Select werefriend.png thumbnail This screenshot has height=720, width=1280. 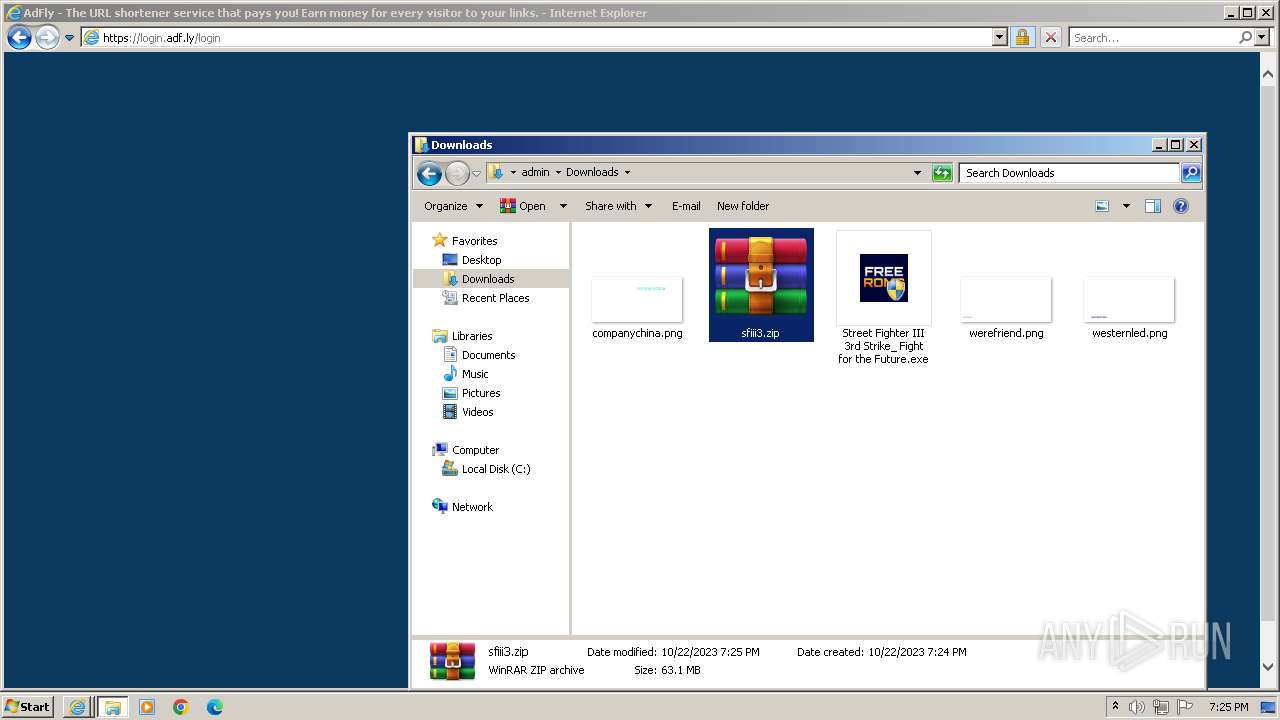coord(1006,300)
